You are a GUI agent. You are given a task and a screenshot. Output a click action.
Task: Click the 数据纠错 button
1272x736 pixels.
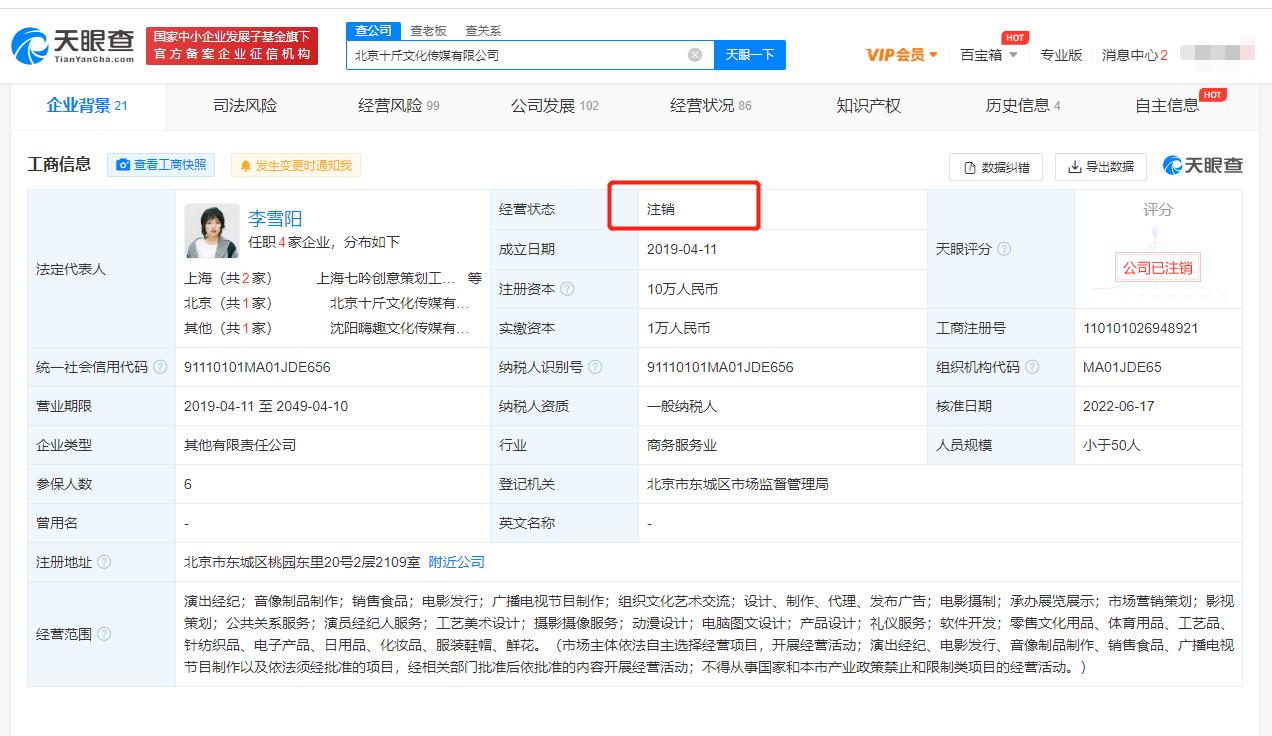click(996, 167)
